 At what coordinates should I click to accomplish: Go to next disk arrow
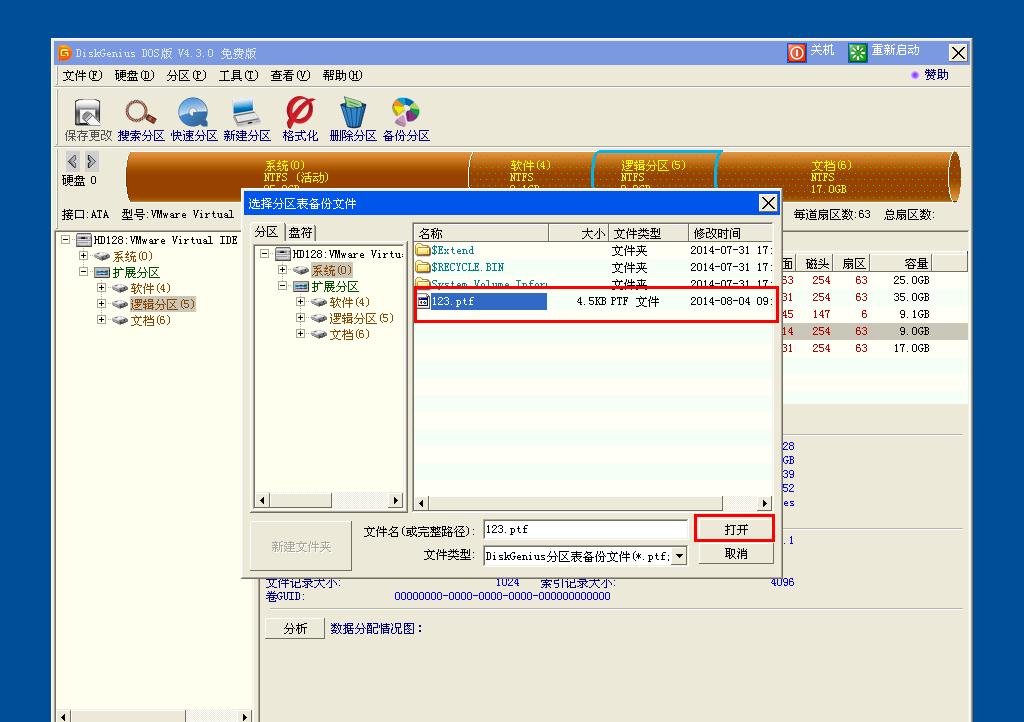click(x=91, y=161)
